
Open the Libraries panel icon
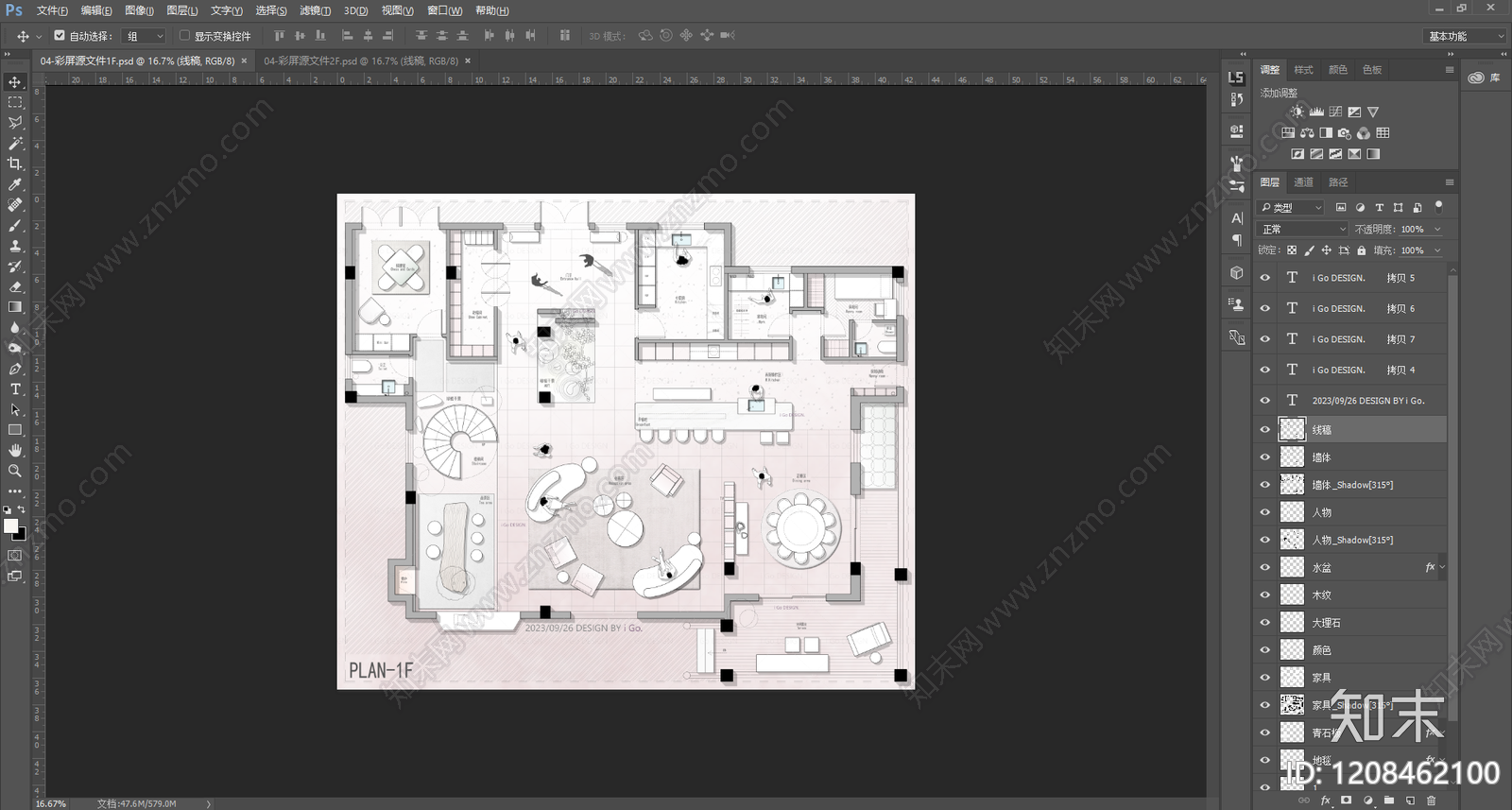(x=1485, y=78)
